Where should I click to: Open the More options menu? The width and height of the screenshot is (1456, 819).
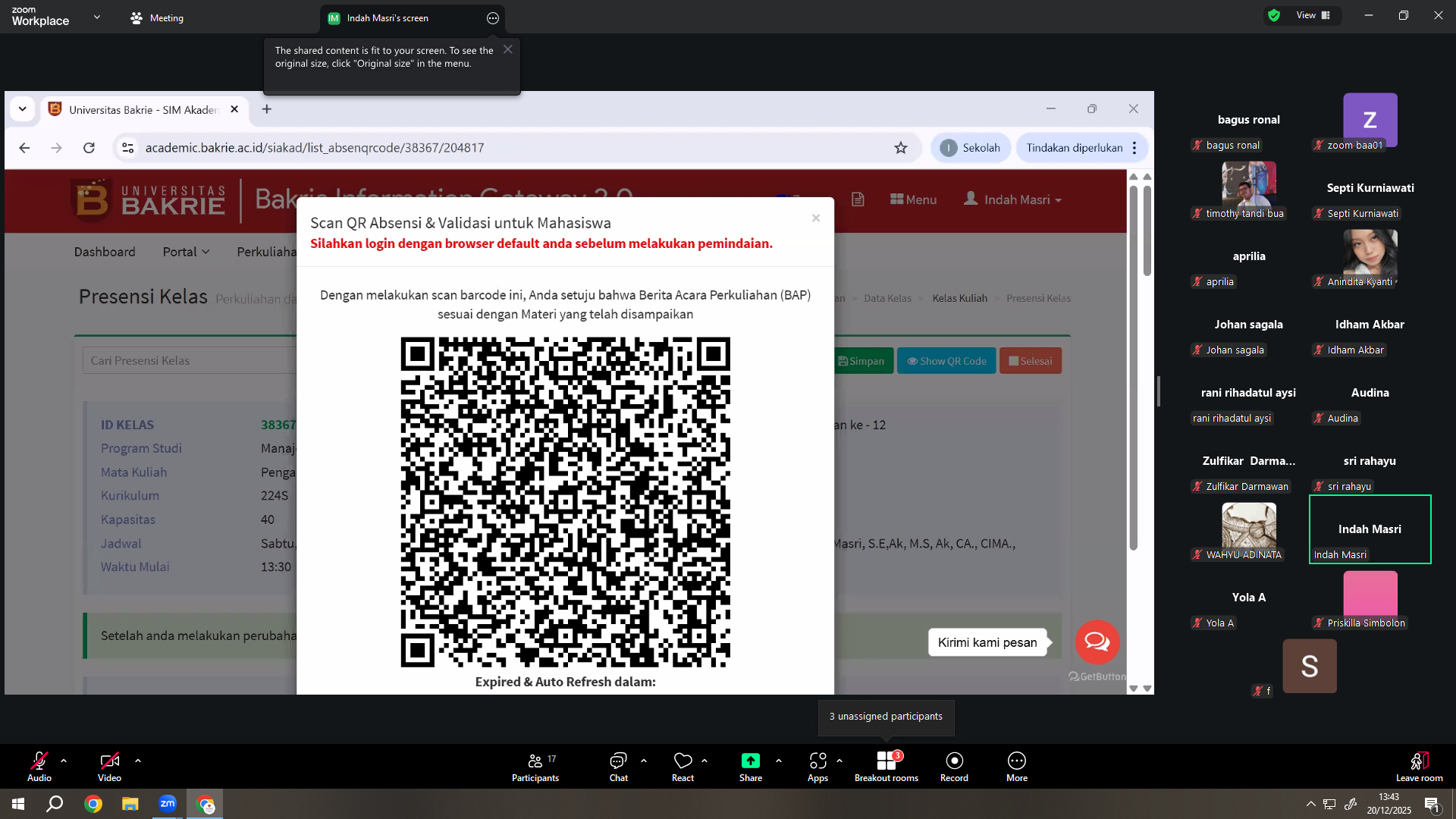[1017, 767]
